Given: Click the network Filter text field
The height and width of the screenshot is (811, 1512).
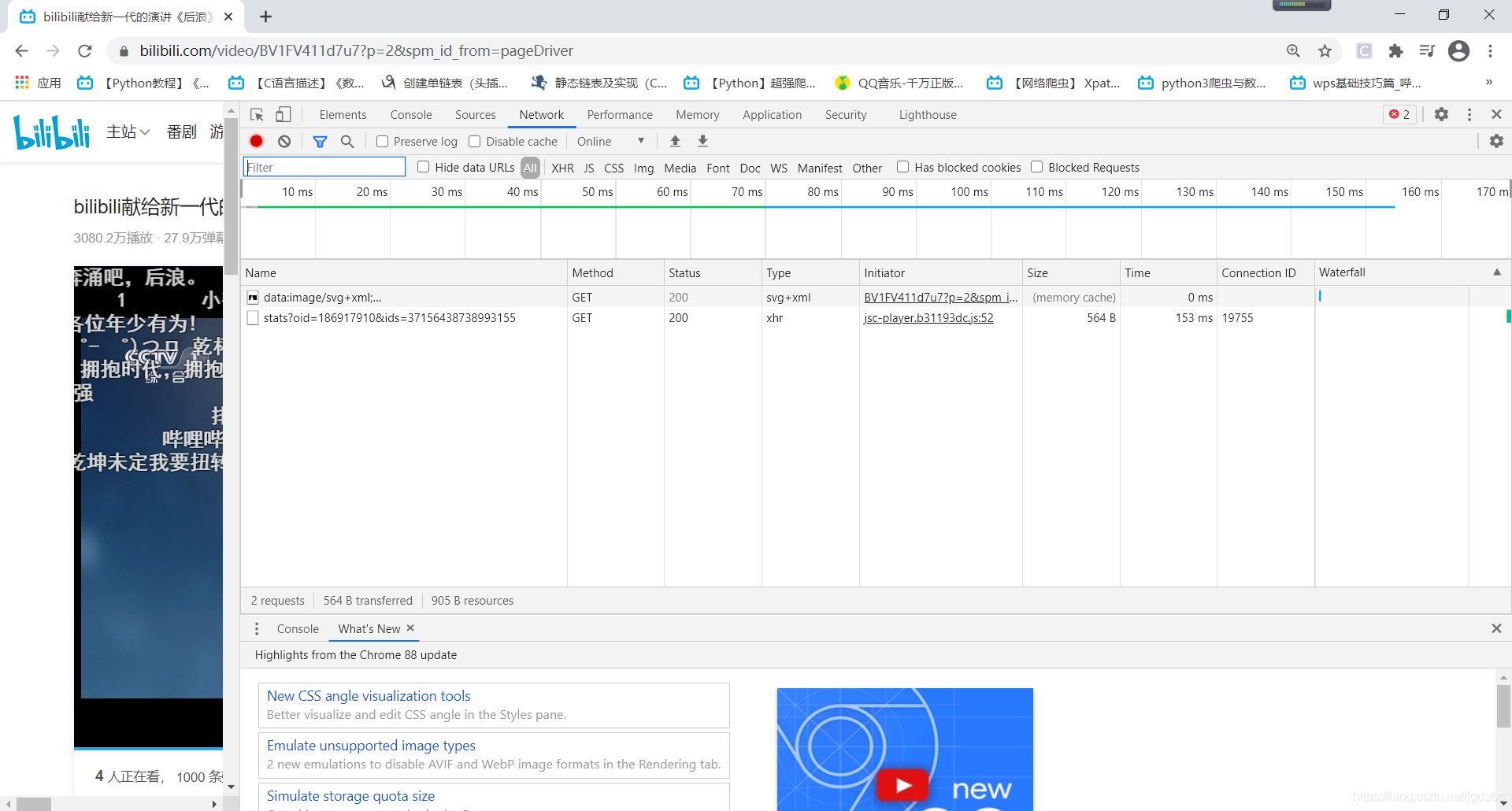Looking at the screenshot, I should click(x=324, y=167).
